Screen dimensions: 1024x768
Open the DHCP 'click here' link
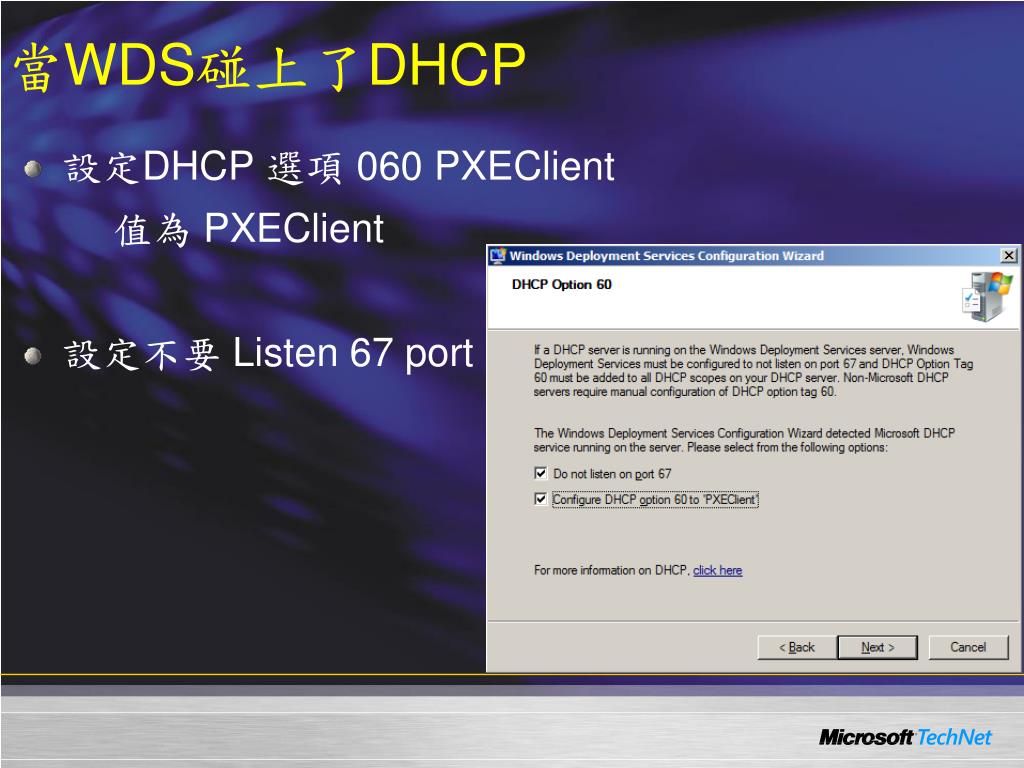[717, 570]
